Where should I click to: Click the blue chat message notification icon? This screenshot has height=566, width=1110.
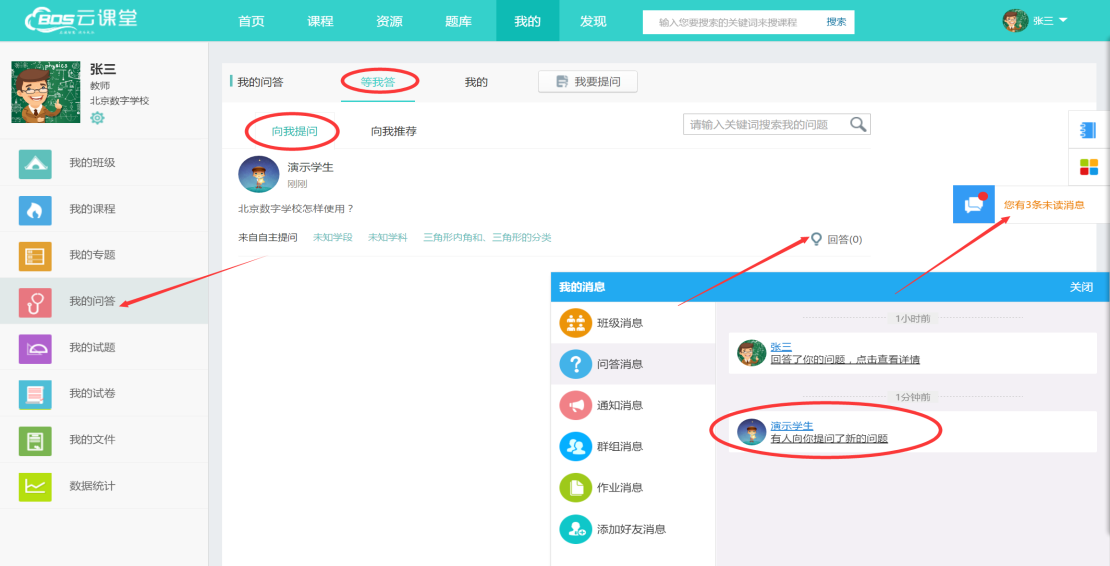973,204
